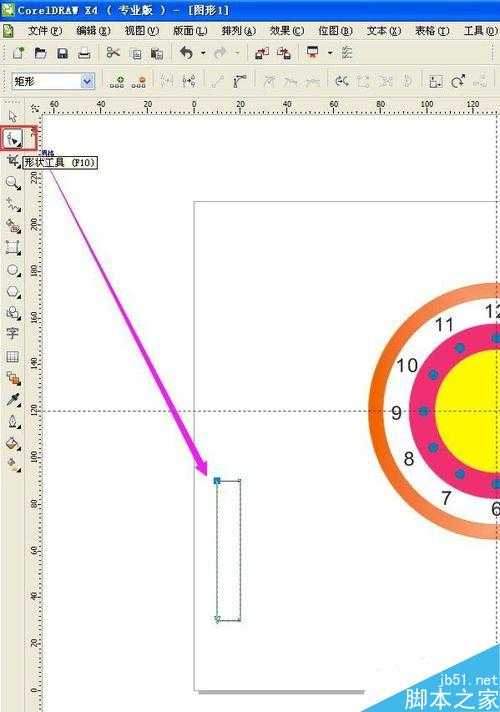Choose the Ellipse tool in toolbox
Viewport: 500px width, 712px height.
point(13,270)
